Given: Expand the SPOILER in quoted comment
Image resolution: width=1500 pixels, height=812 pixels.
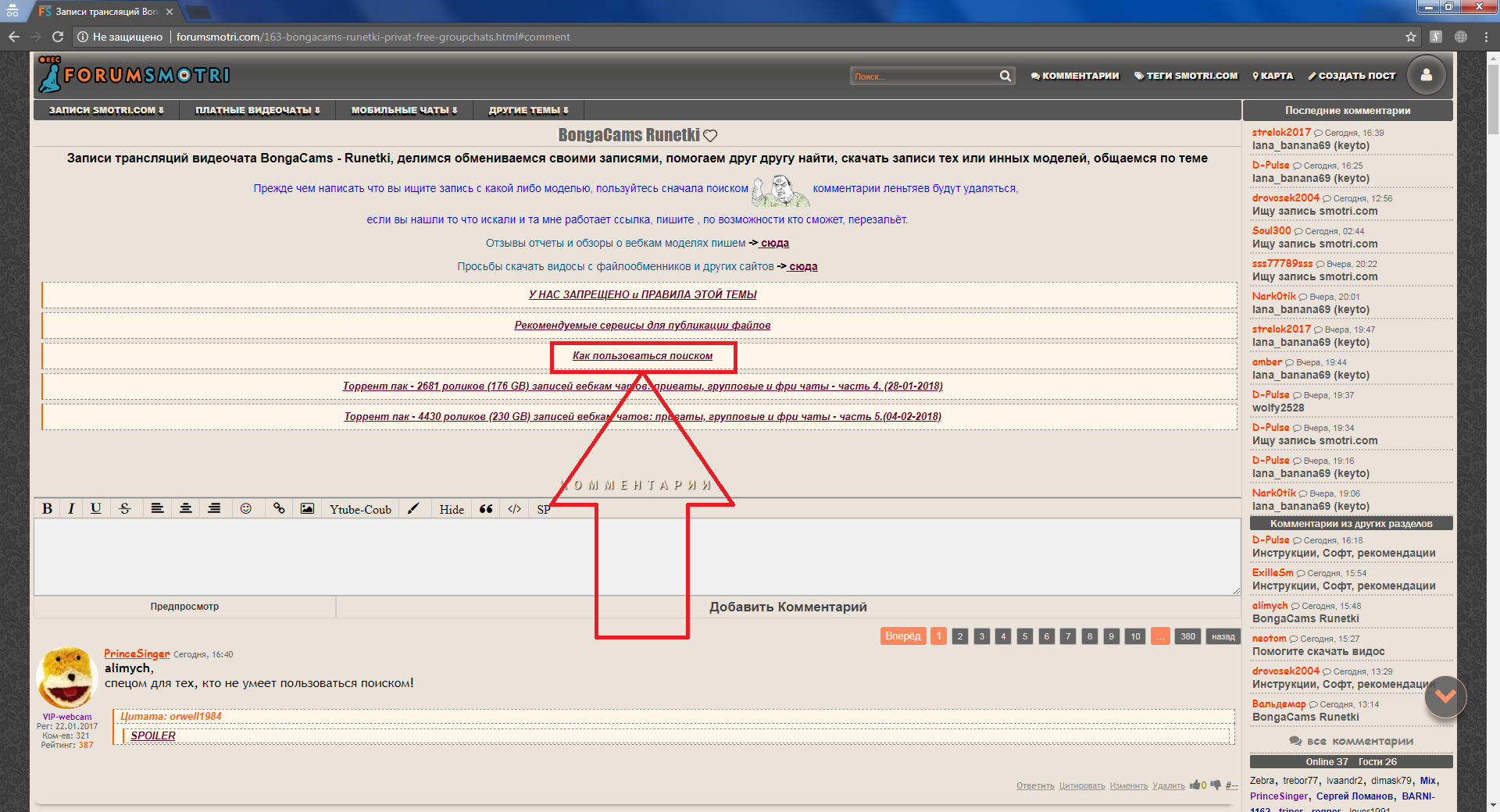Looking at the screenshot, I should coord(153,735).
